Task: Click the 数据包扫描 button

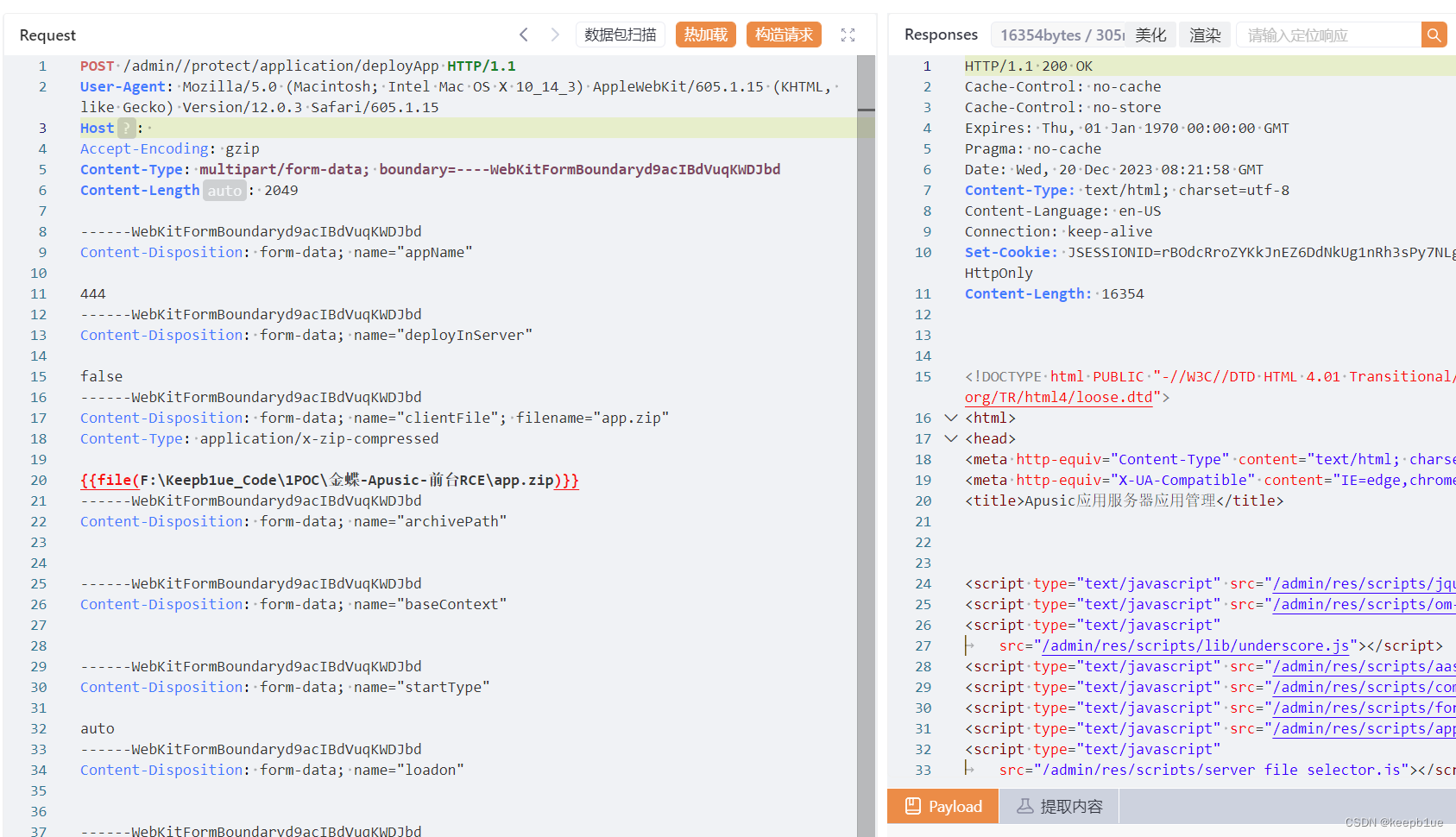Action: (x=621, y=35)
